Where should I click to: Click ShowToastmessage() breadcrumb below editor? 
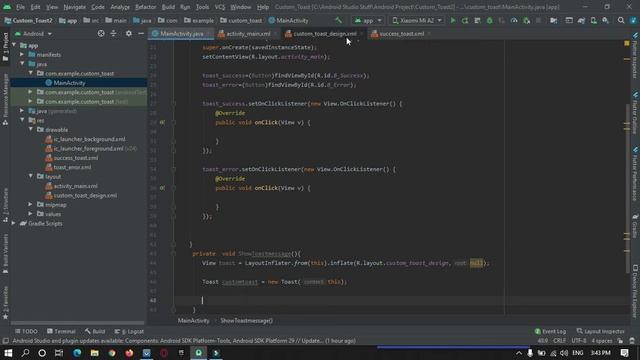point(247,321)
